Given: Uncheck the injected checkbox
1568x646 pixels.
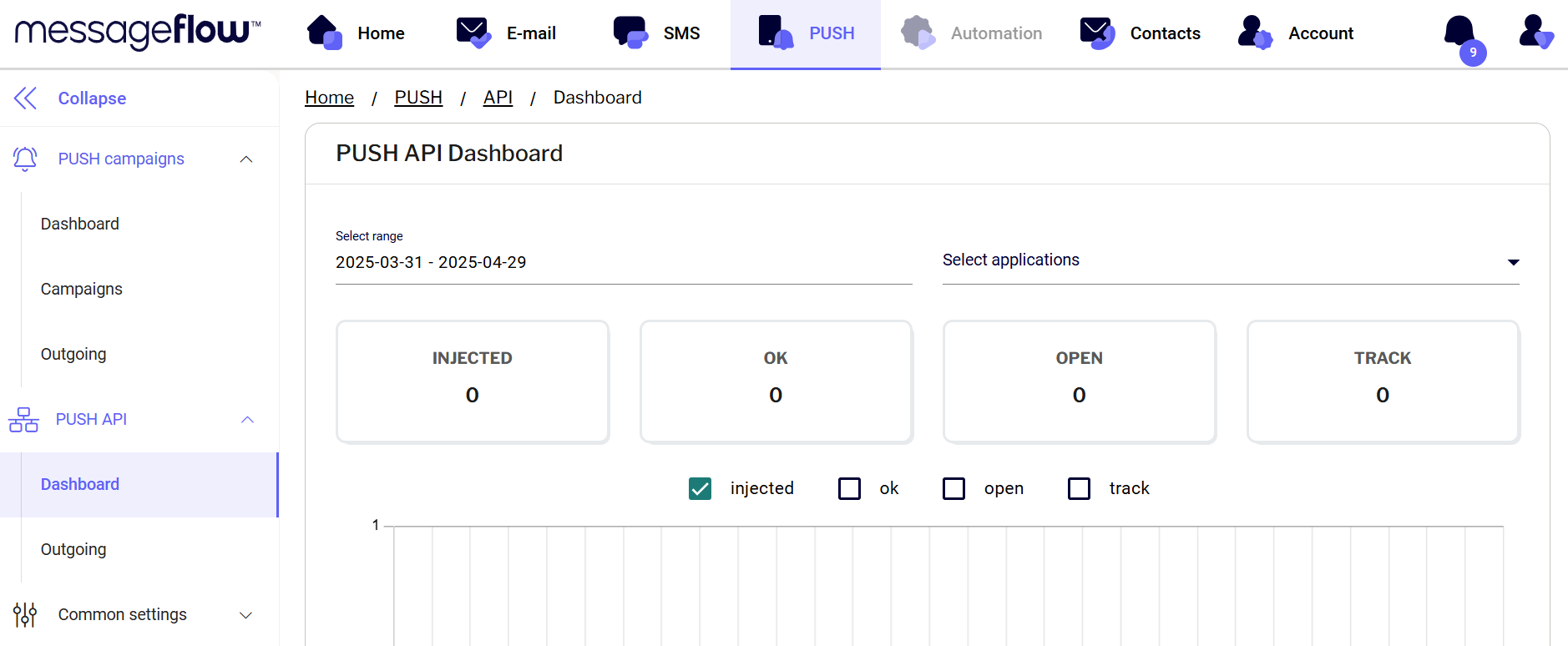Looking at the screenshot, I should tap(700, 488).
